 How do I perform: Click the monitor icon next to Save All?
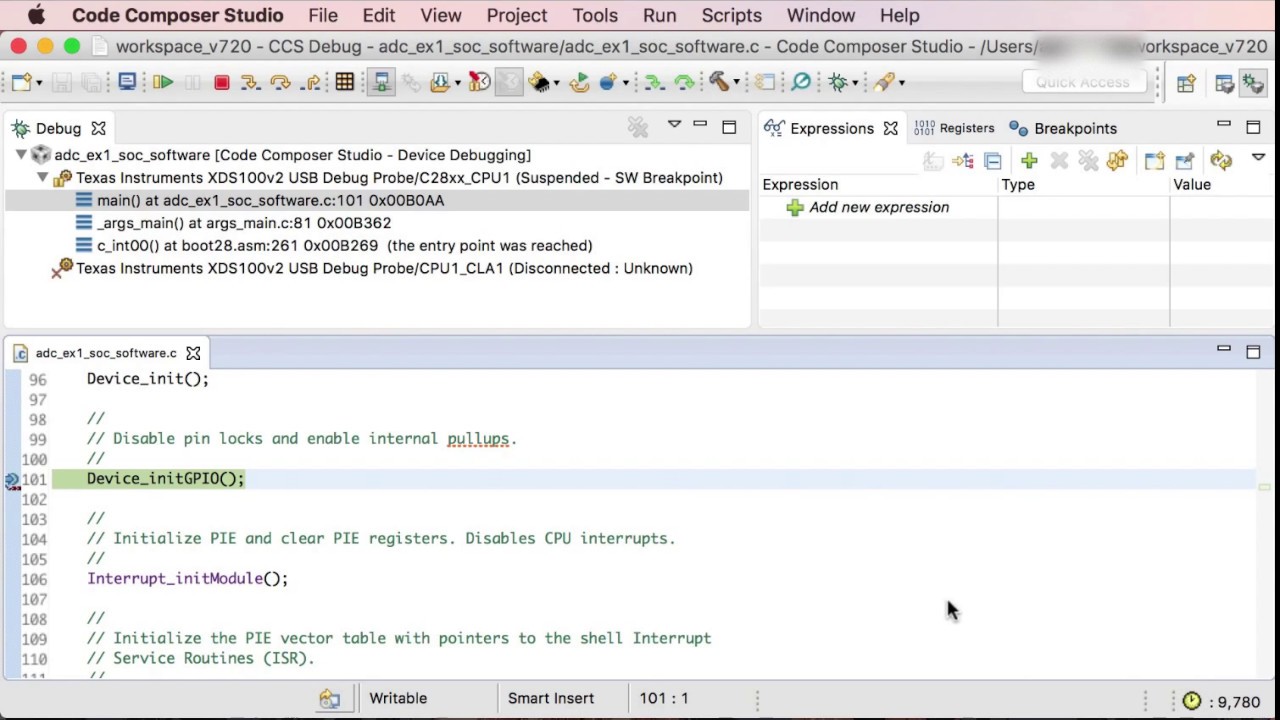pyautogui.click(x=127, y=83)
